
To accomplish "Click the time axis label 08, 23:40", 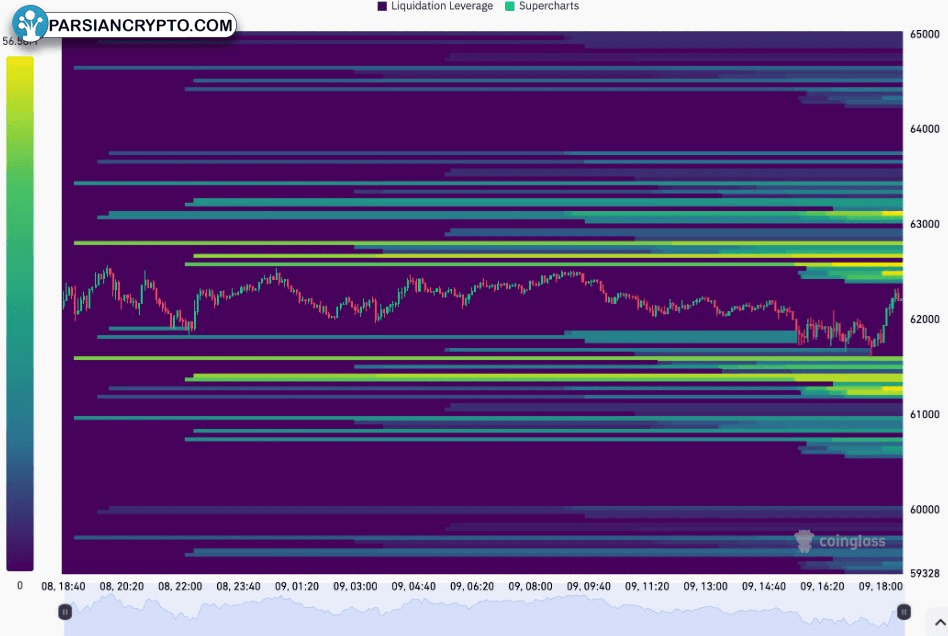I will click(x=238, y=586).
